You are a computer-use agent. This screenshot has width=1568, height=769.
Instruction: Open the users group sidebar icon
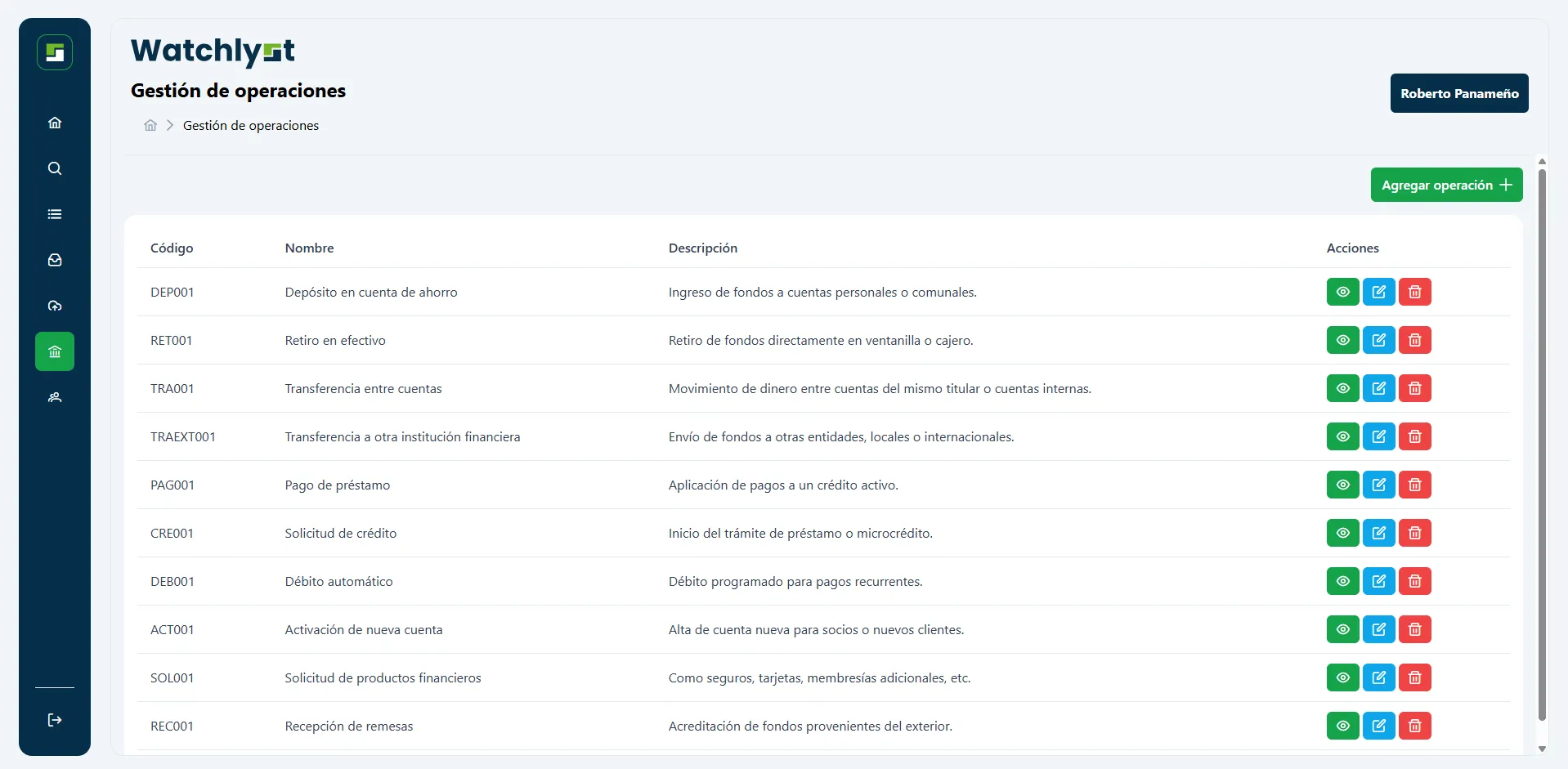55,397
